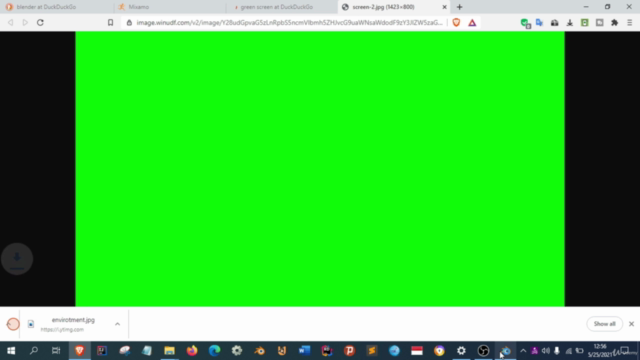The width and height of the screenshot is (640, 360).
Task: Open the download arrow extension
Action: point(569,23)
